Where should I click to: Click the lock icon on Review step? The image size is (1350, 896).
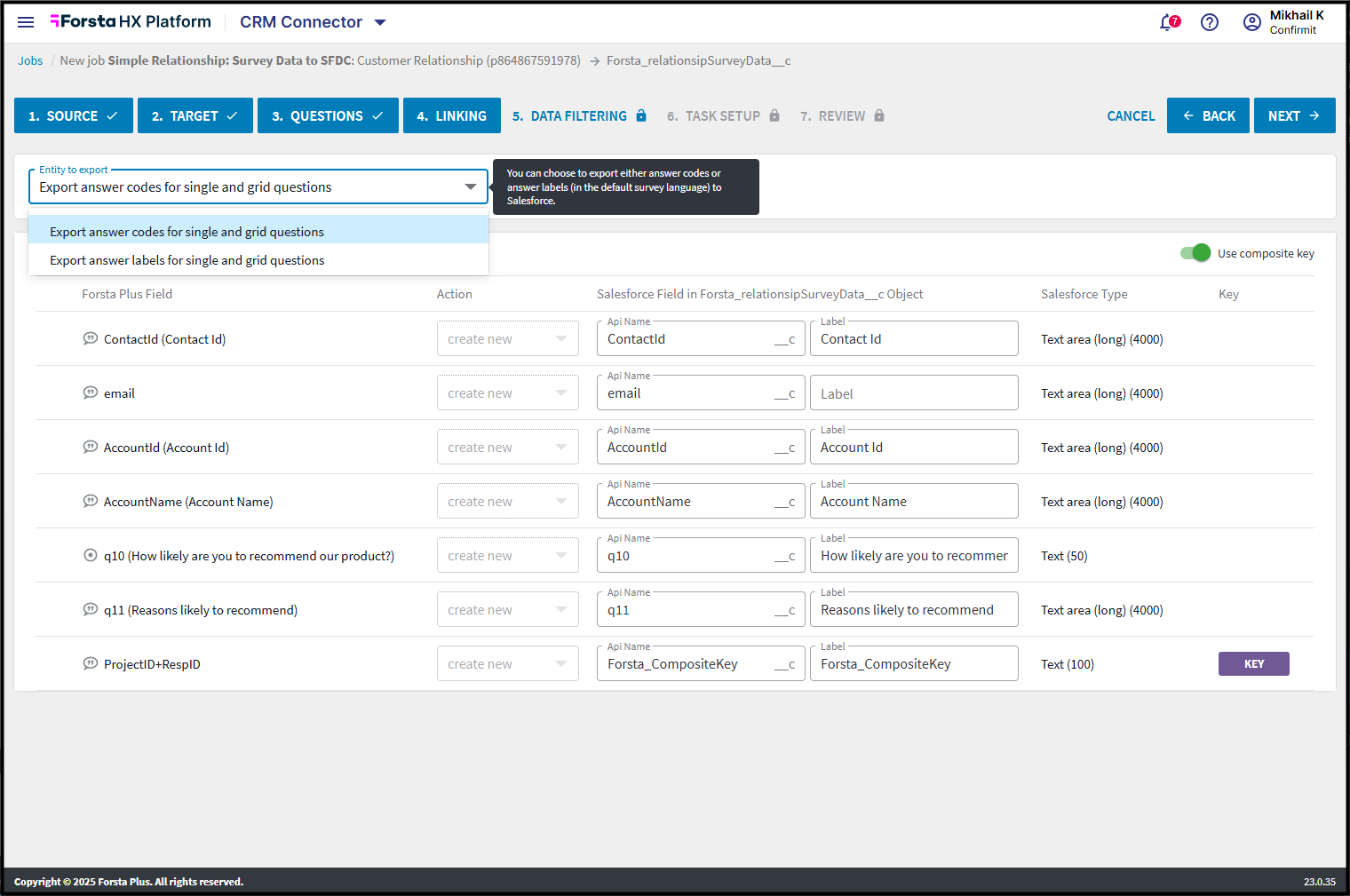tap(879, 115)
